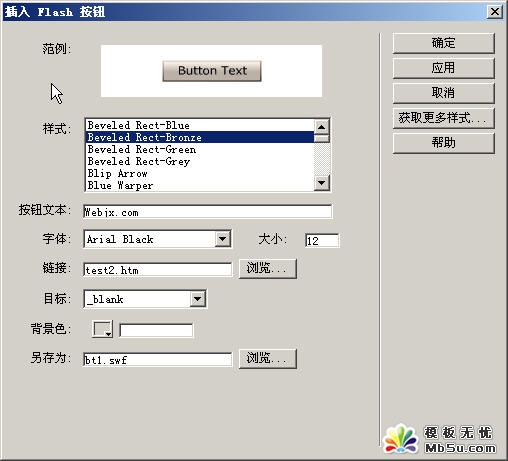
Task: Select Beveled Rect-Green style
Action: tap(199, 149)
